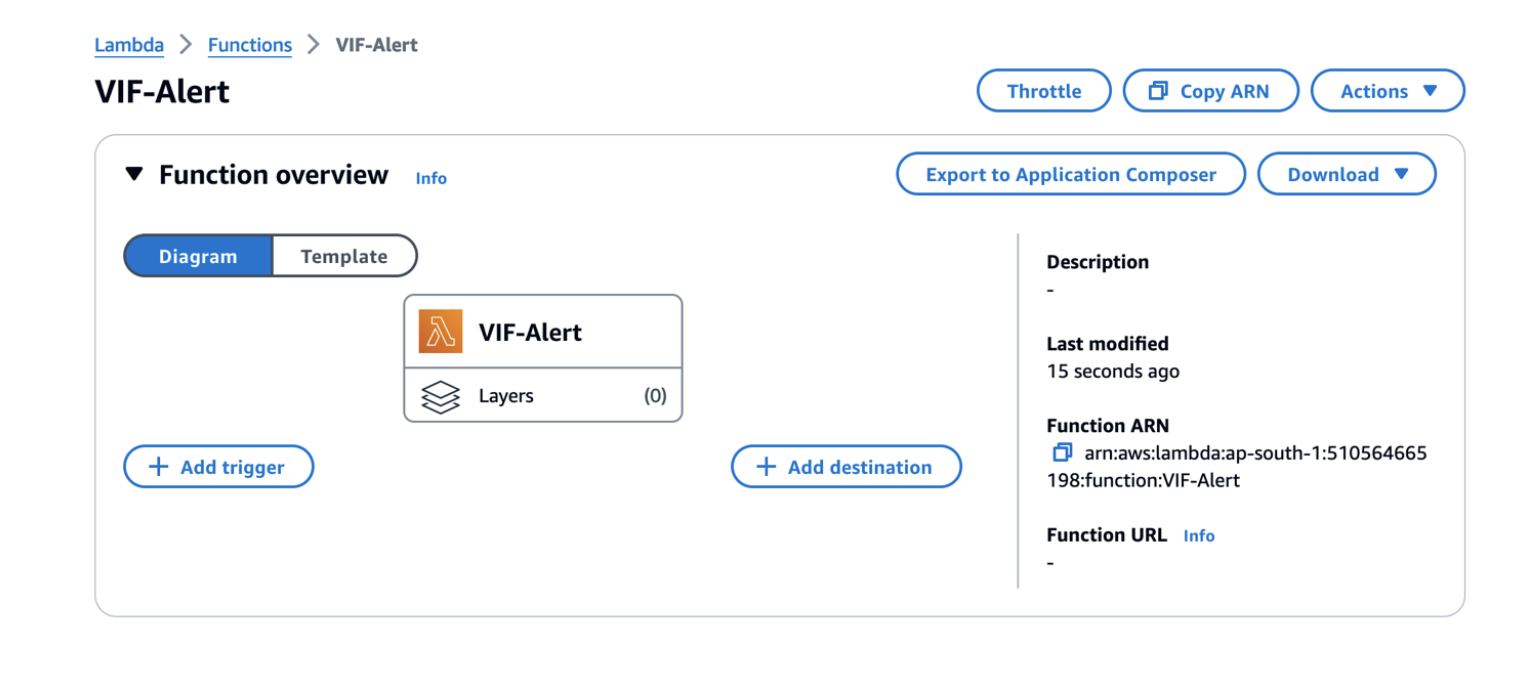
Task: Switch to the Template view
Action: tap(344, 256)
